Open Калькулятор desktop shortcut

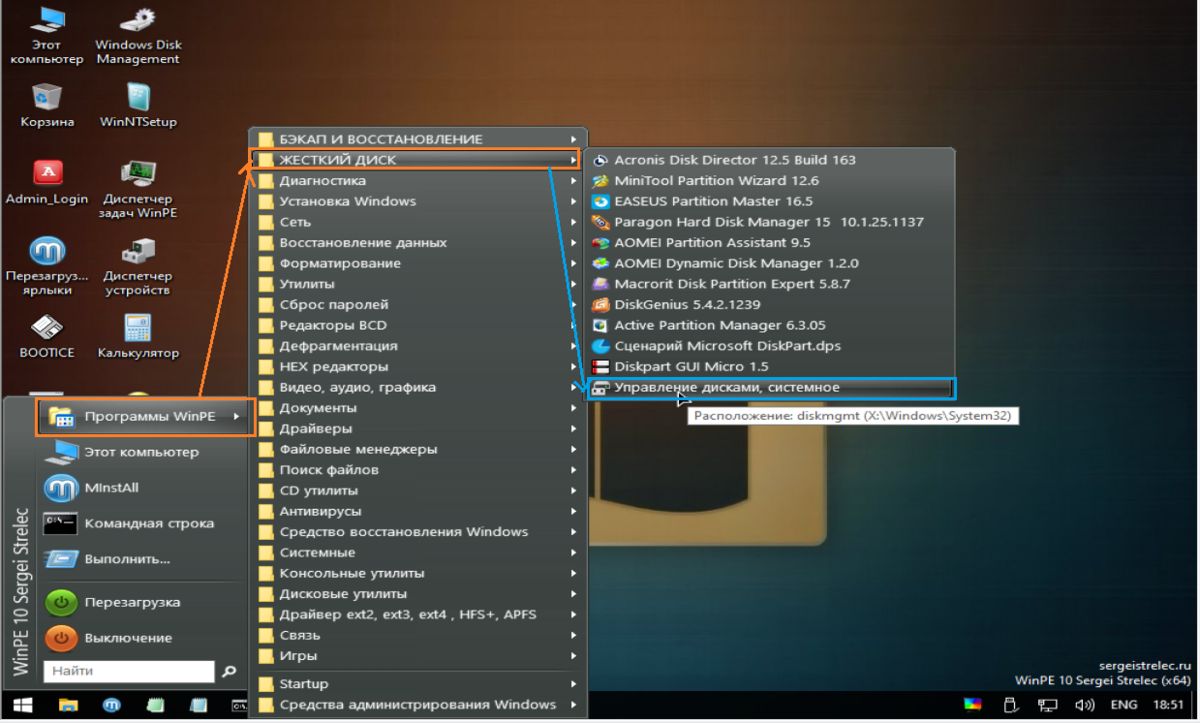[x=138, y=336]
